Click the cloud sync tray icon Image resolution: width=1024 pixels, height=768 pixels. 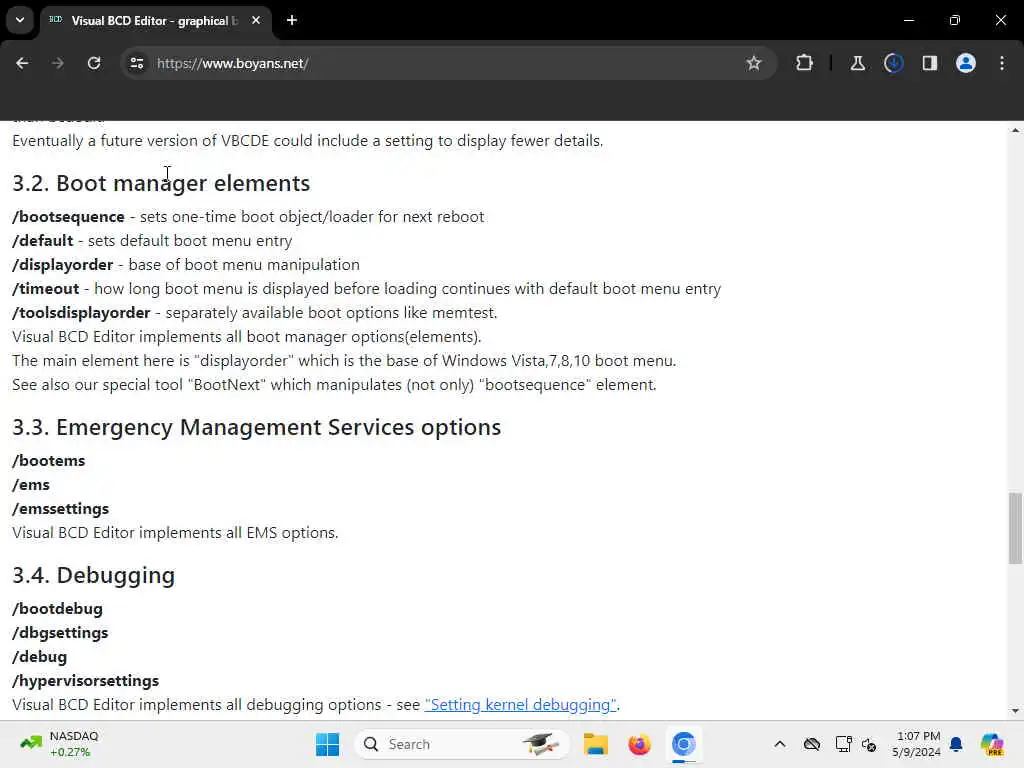(x=812, y=744)
